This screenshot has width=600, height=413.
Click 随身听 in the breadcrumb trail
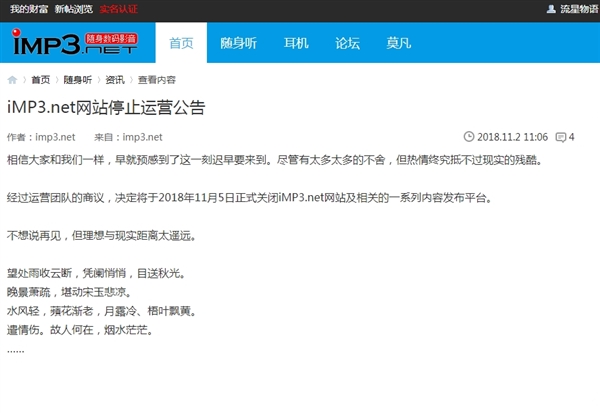[78, 80]
